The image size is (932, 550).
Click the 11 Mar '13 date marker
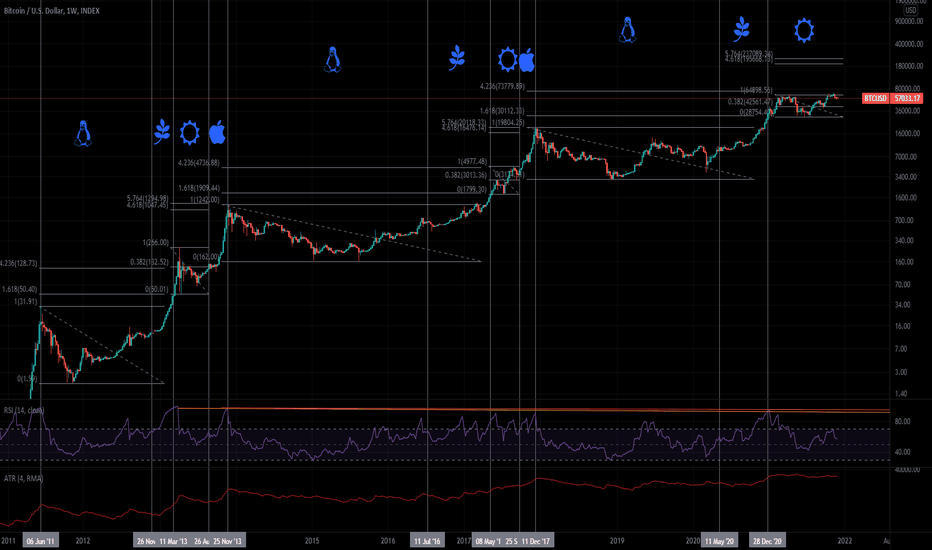(x=173, y=540)
